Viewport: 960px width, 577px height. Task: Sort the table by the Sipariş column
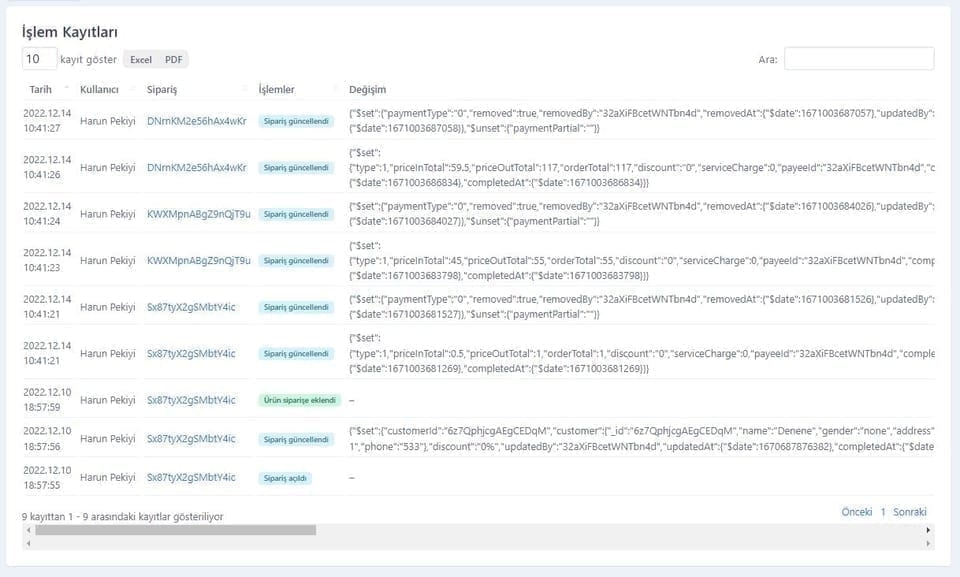click(x=162, y=89)
